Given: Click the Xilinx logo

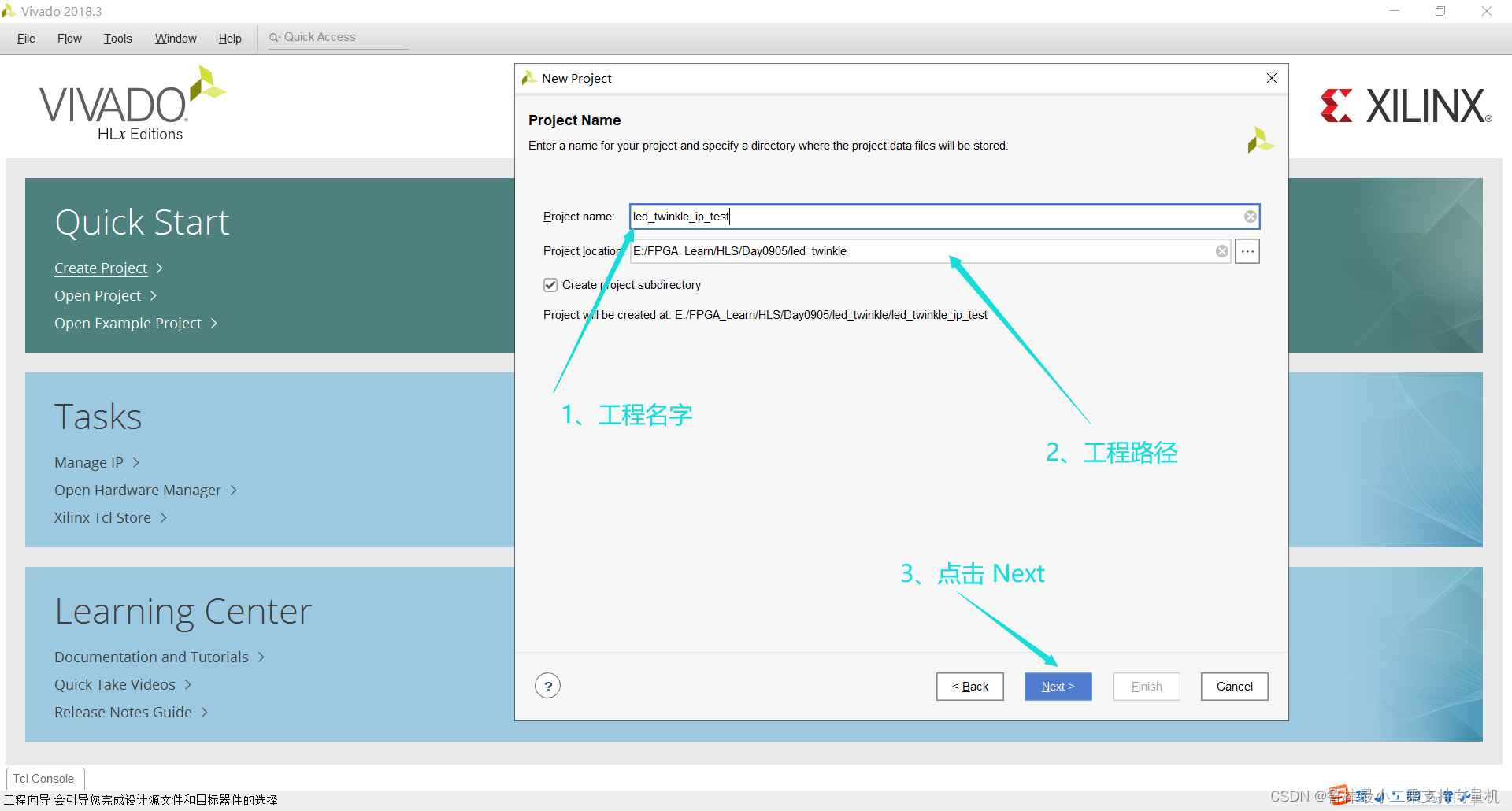Looking at the screenshot, I should pyautogui.click(x=1406, y=106).
